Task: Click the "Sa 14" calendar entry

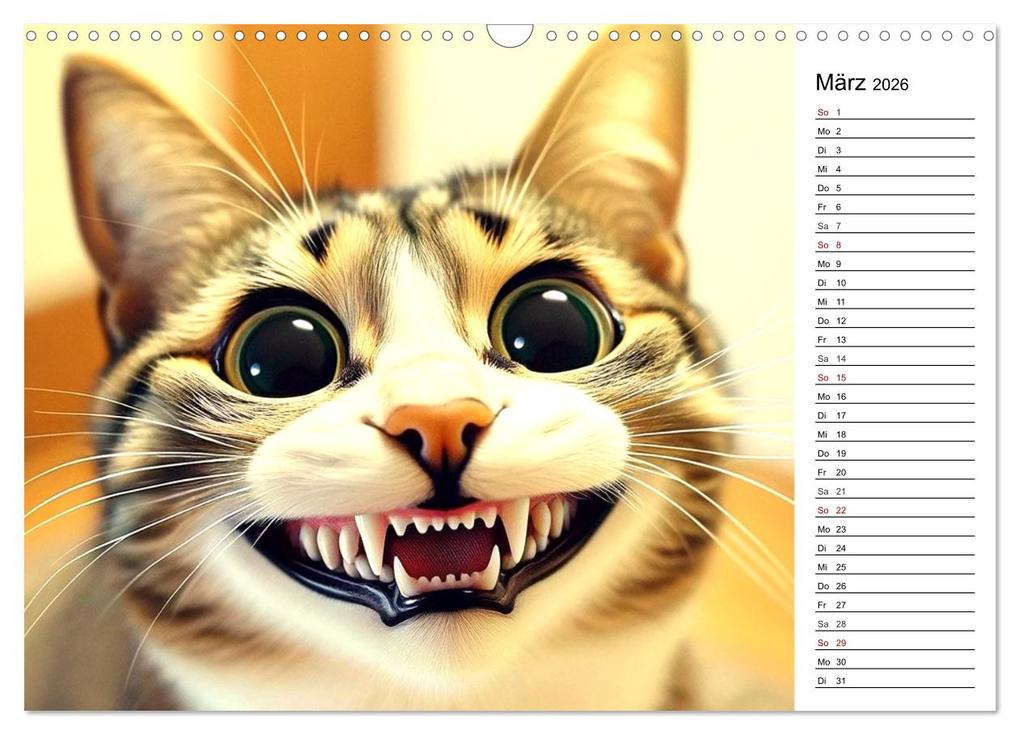Action: [894, 358]
